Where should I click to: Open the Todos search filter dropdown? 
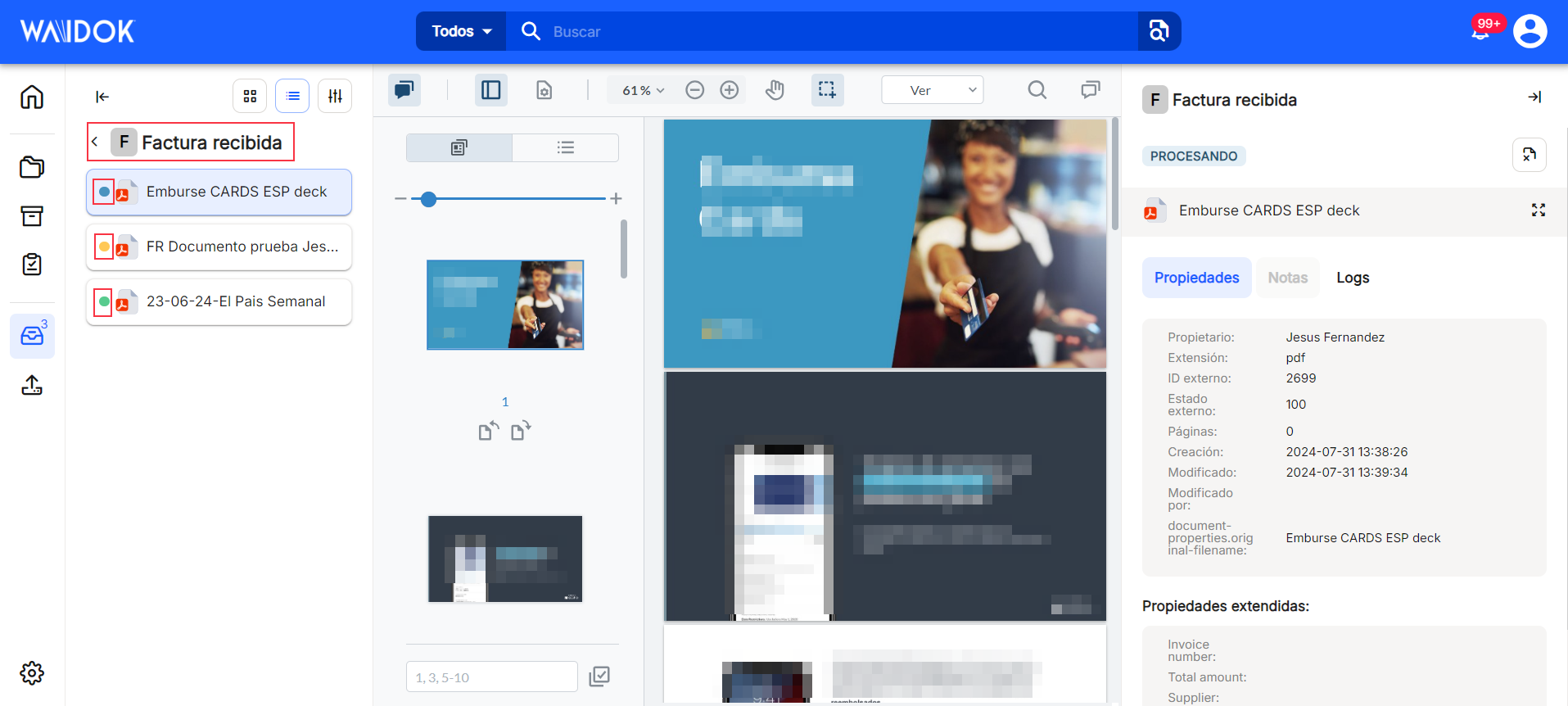click(x=461, y=31)
